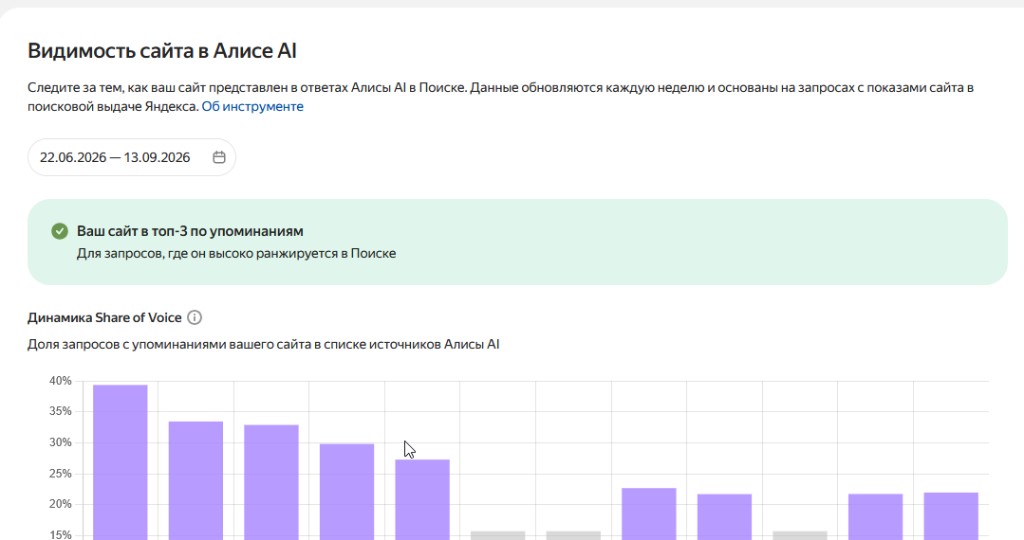Click the green checkmark icon in banner
This screenshot has height=540, width=1024.
[x=59, y=231]
